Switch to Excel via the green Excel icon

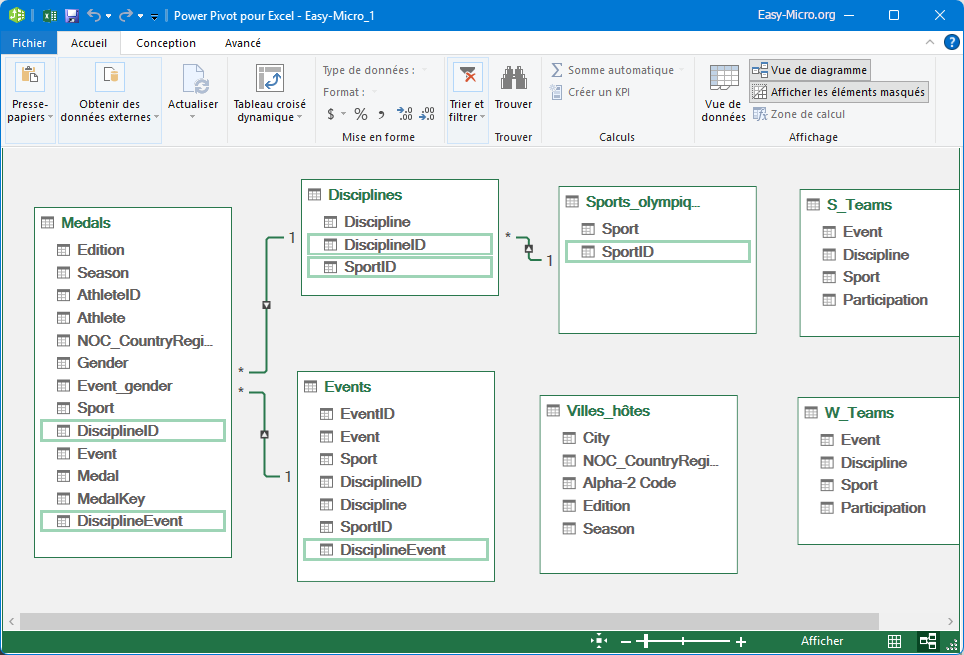49,16
